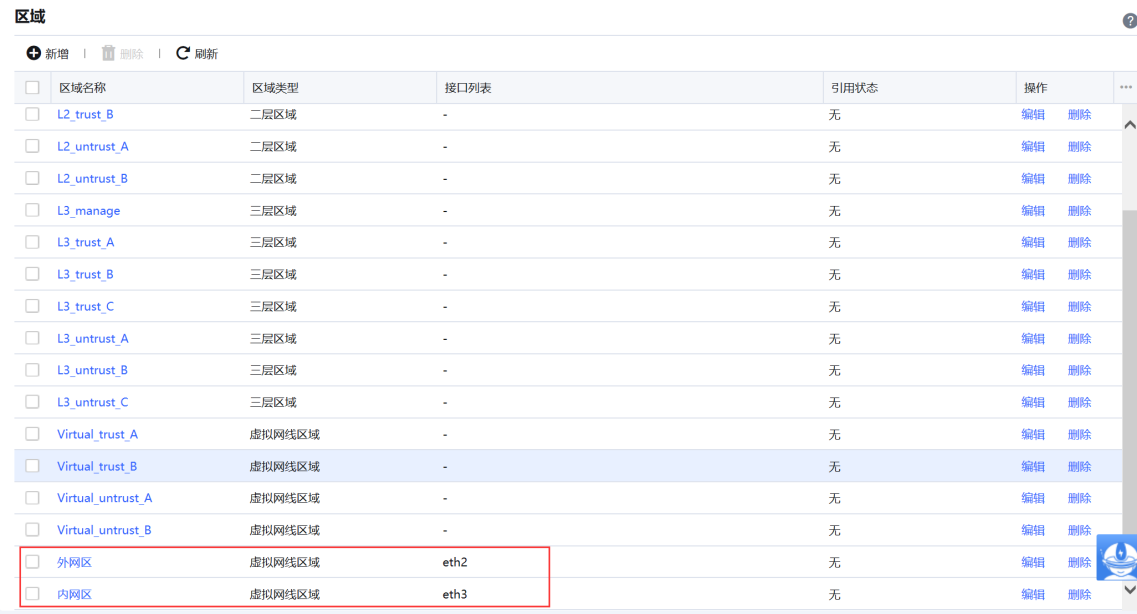Open the 内网区 zone link
The width and height of the screenshot is (1137, 614).
[74, 594]
